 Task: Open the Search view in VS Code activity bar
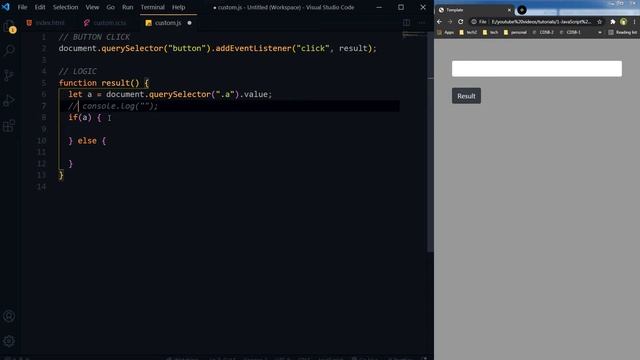9,50
